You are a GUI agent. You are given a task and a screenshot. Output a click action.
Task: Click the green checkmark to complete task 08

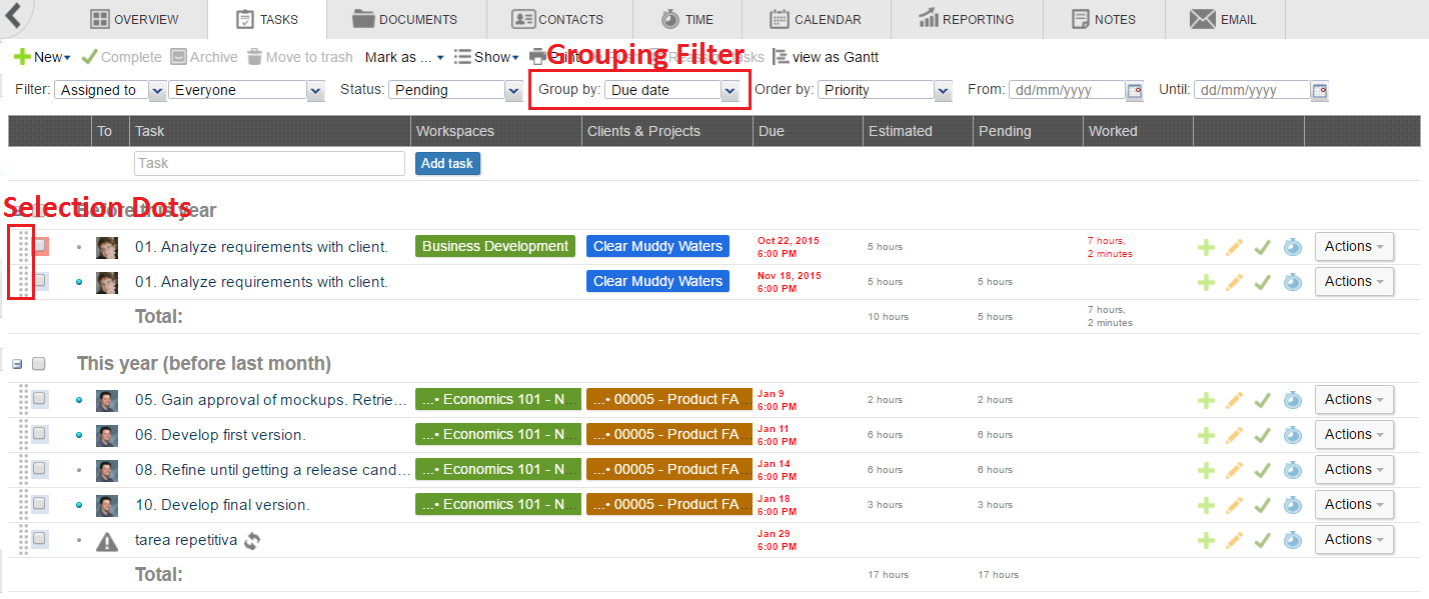pyautogui.click(x=1262, y=470)
